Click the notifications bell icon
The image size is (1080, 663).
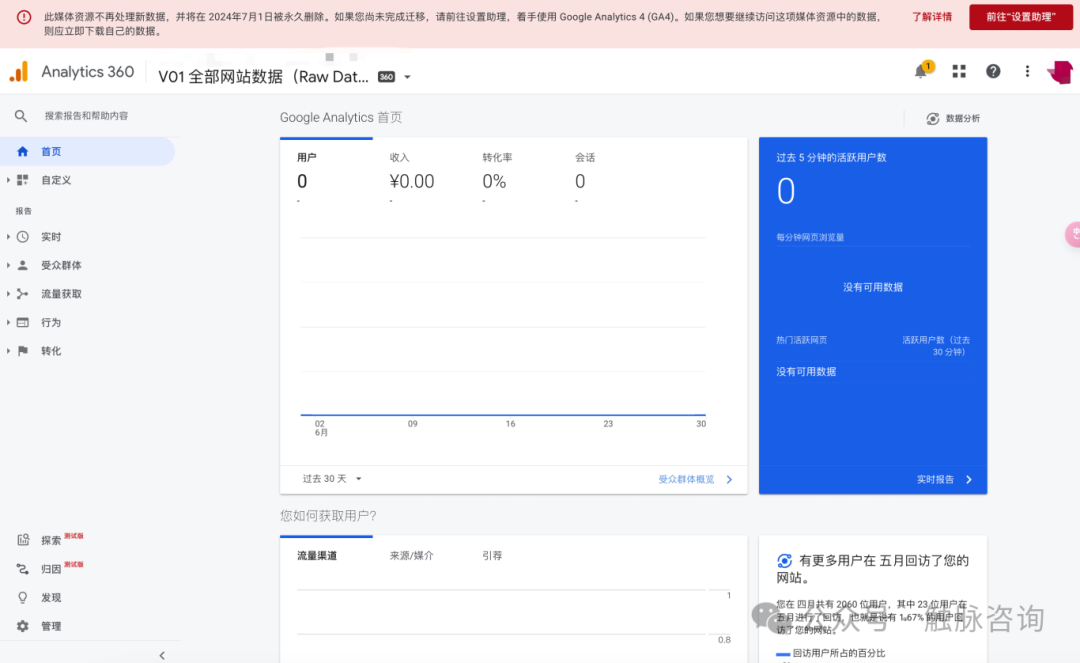pyautogui.click(x=921, y=72)
